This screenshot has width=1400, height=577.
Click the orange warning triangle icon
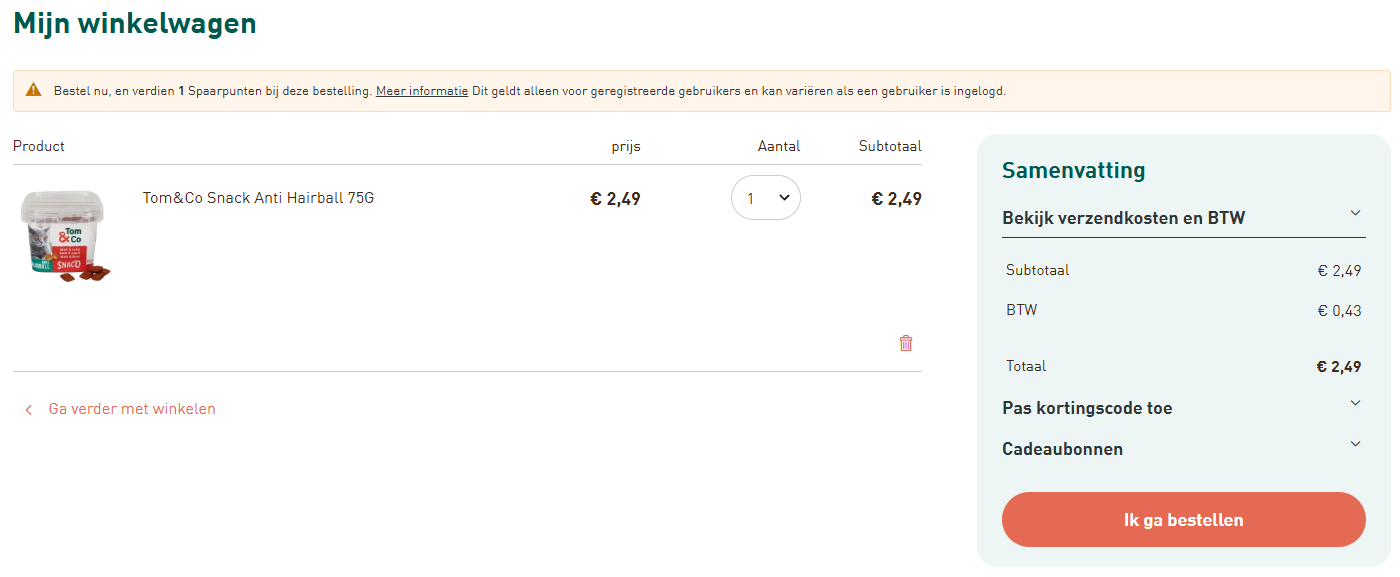34,90
